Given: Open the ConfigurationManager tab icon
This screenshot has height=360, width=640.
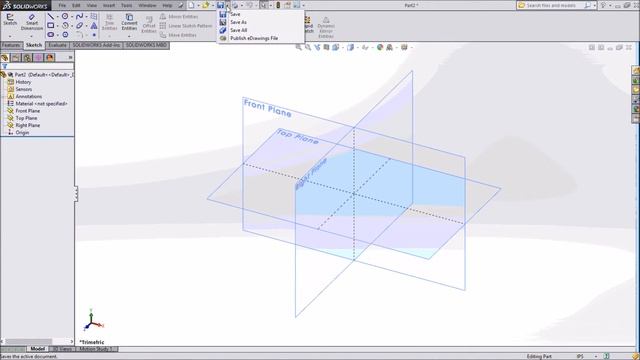Looking at the screenshot, I should click(27, 58).
